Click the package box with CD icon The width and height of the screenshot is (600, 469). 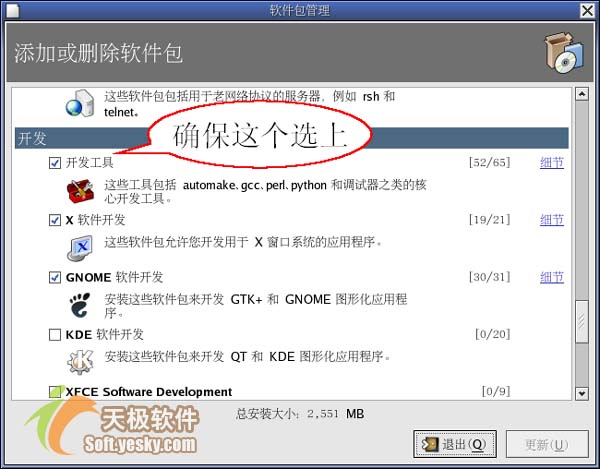(564, 53)
